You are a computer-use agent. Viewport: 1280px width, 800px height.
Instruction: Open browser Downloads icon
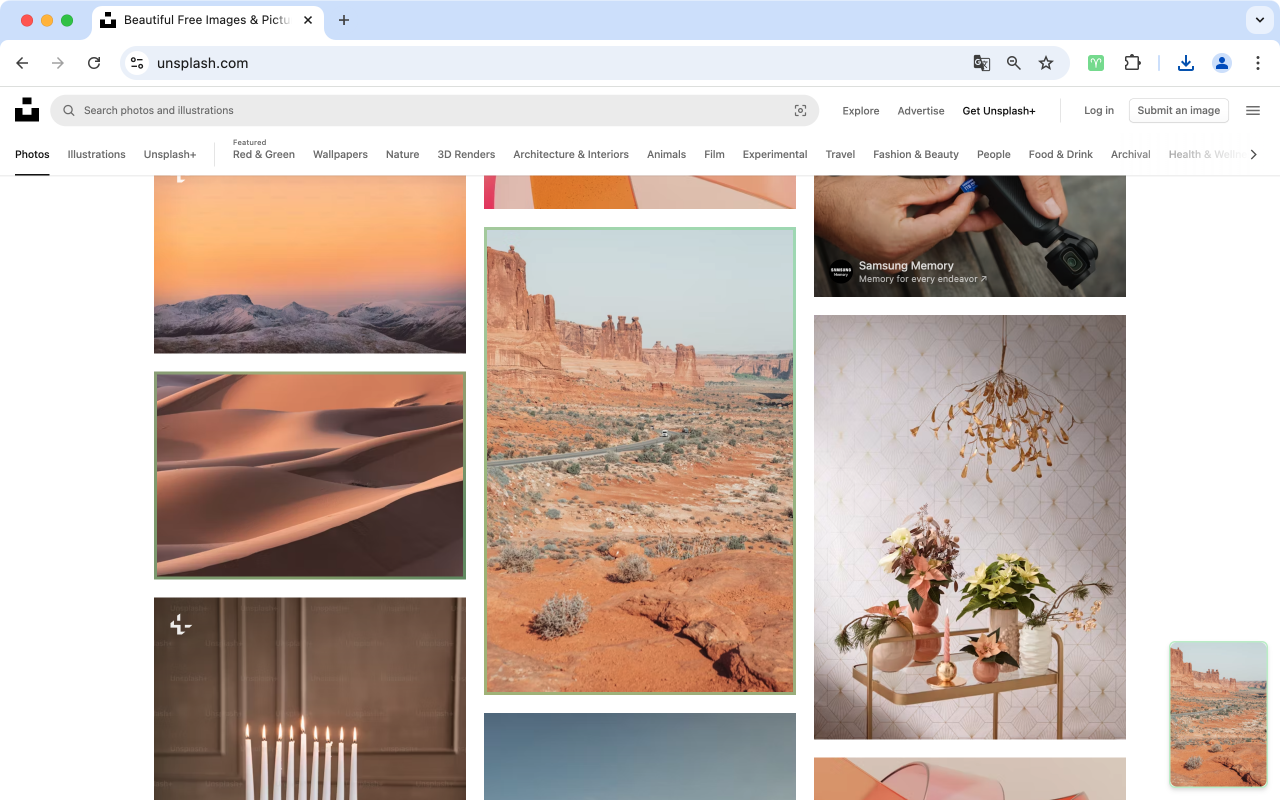[x=1186, y=63]
